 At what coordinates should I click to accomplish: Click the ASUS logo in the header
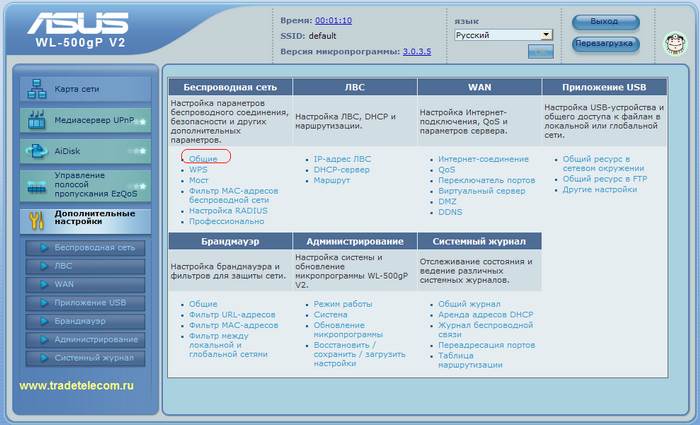click(x=82, y=23)
